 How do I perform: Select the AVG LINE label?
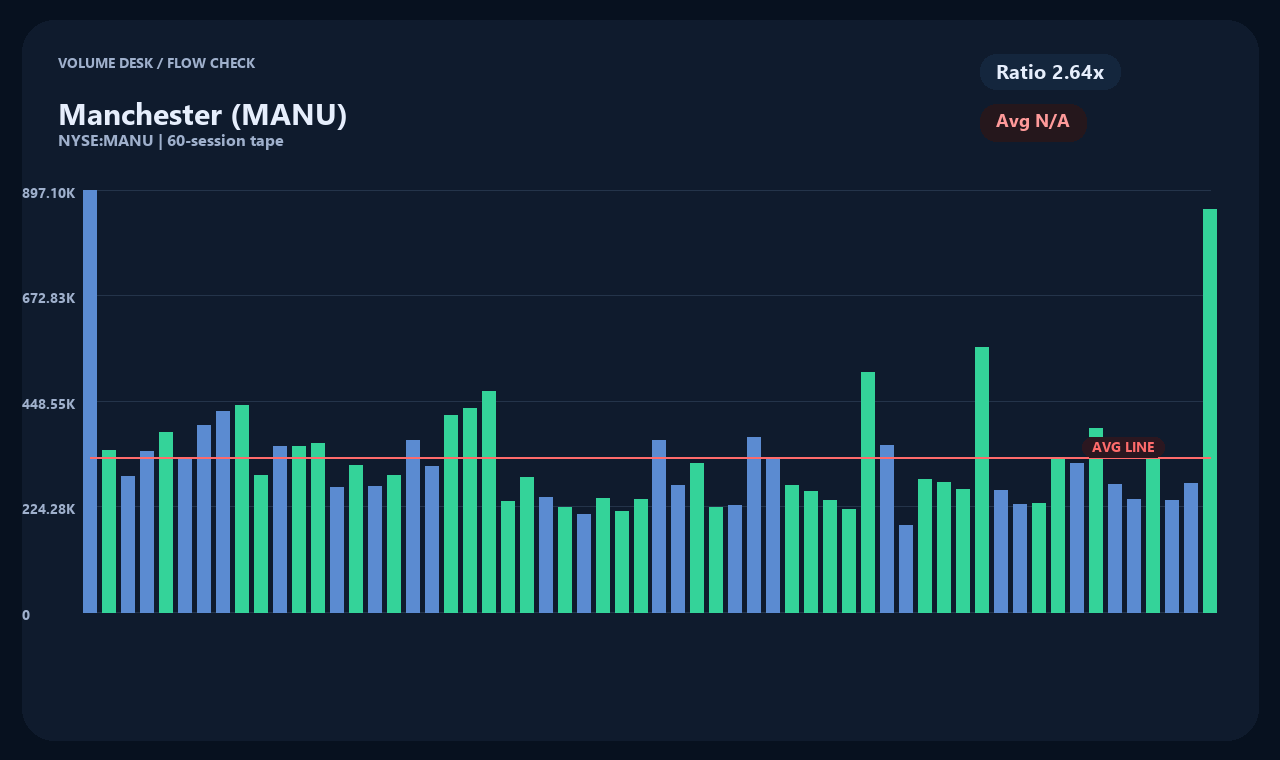tap(1123, 447)
